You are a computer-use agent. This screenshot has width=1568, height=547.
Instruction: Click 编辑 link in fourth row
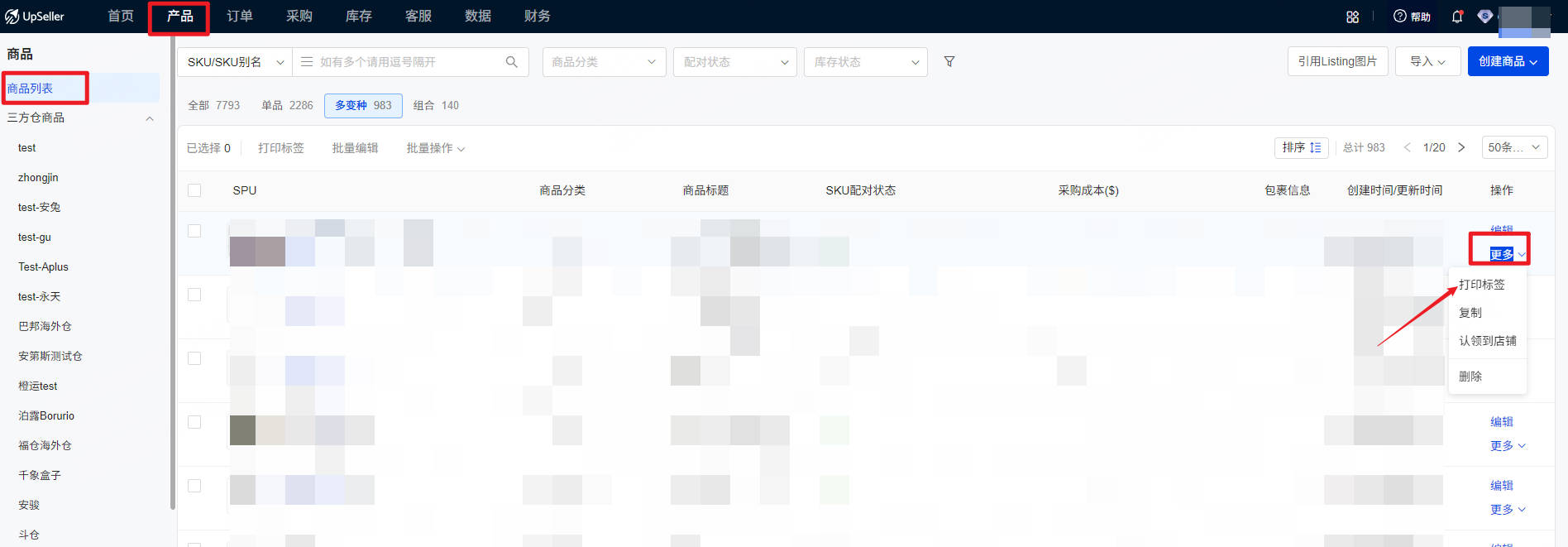(x=1502, y=422)
